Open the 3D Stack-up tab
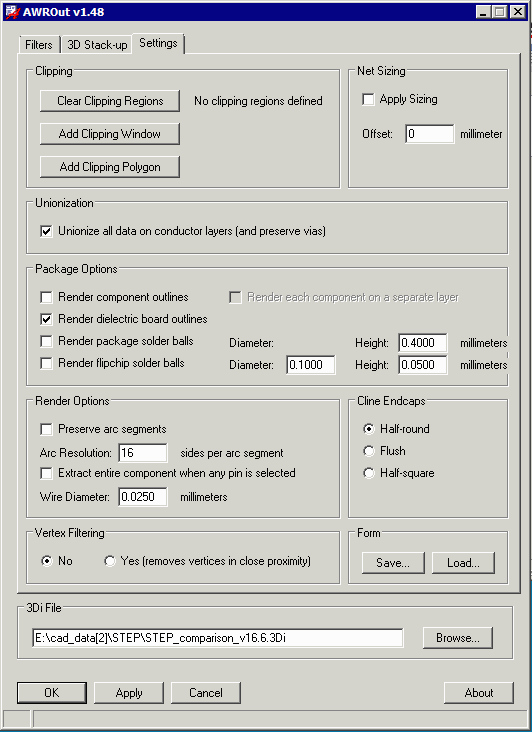This screenshot has height=732, width=532. [97, 45]
